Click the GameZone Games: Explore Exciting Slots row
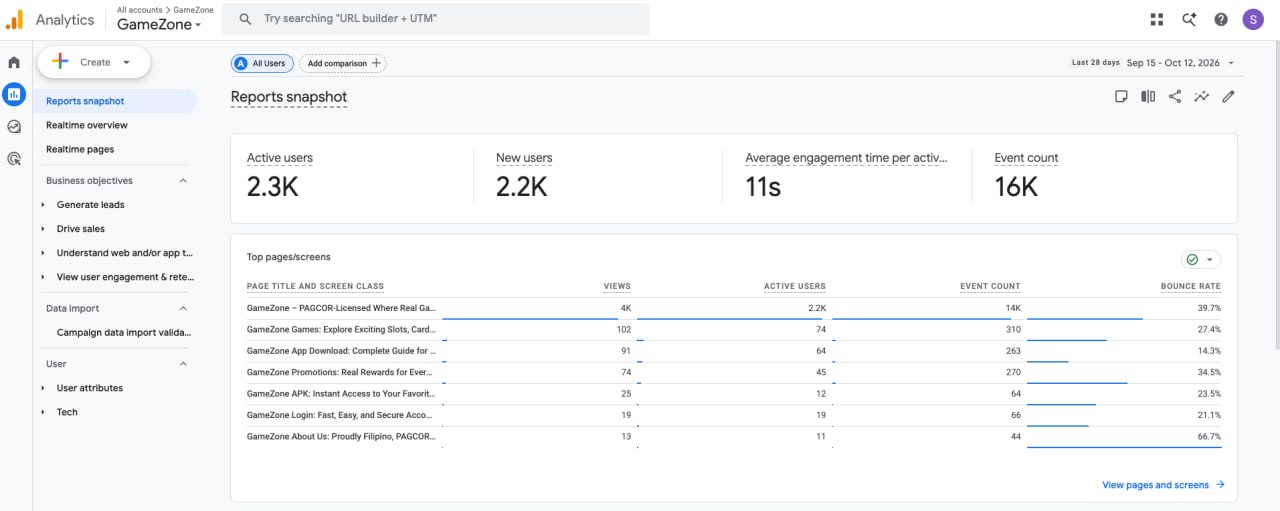1280x511 pixels. (x=341, y=329)
